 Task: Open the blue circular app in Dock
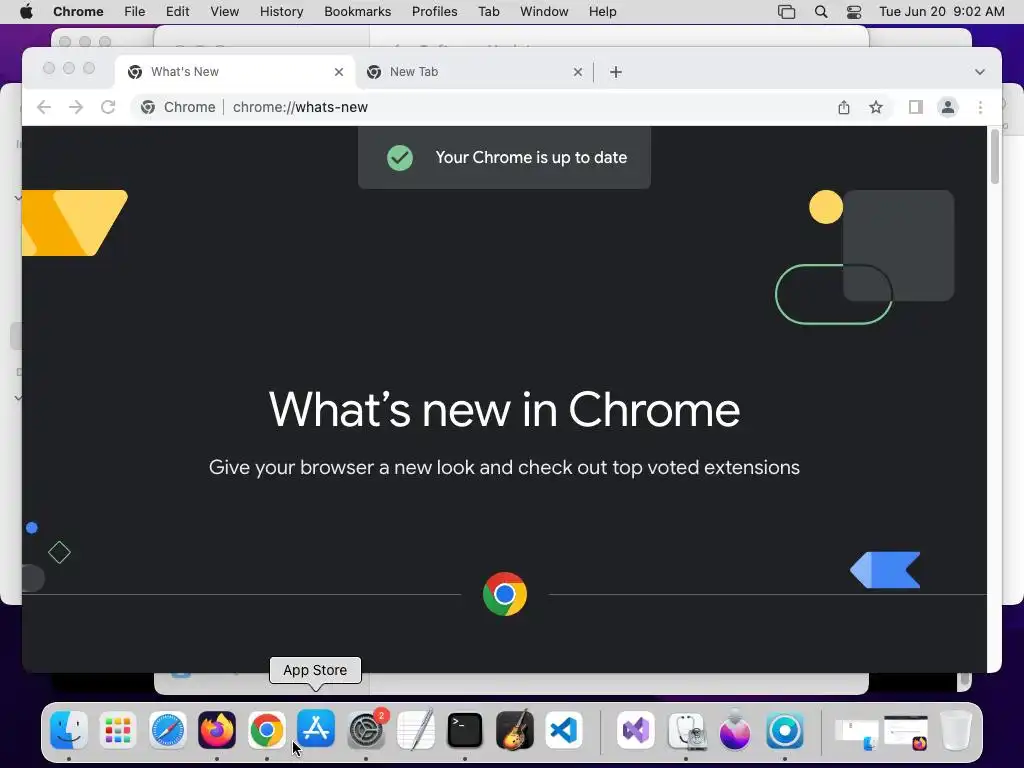(785, 729)
